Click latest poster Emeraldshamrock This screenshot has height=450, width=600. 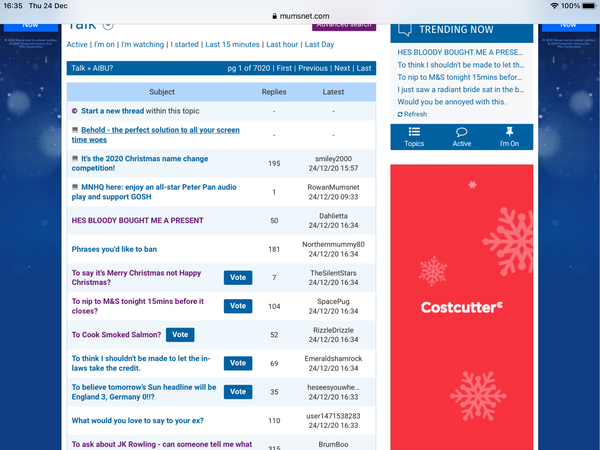333,359
